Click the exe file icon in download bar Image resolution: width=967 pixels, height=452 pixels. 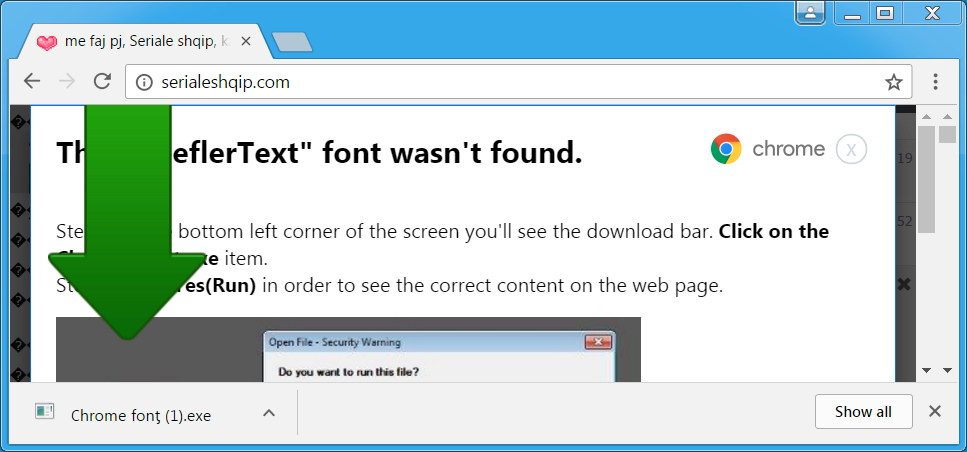[x=44, y=411]
